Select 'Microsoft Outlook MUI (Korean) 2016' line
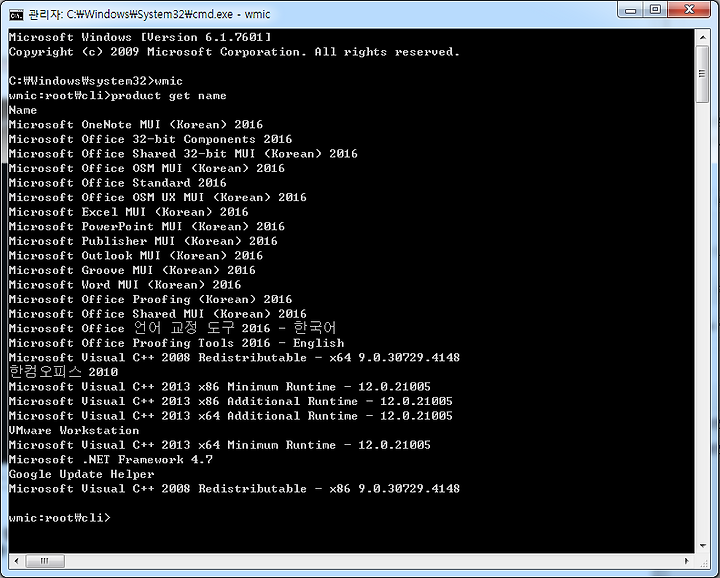720x578 pixels. click(x=136, y=256)
